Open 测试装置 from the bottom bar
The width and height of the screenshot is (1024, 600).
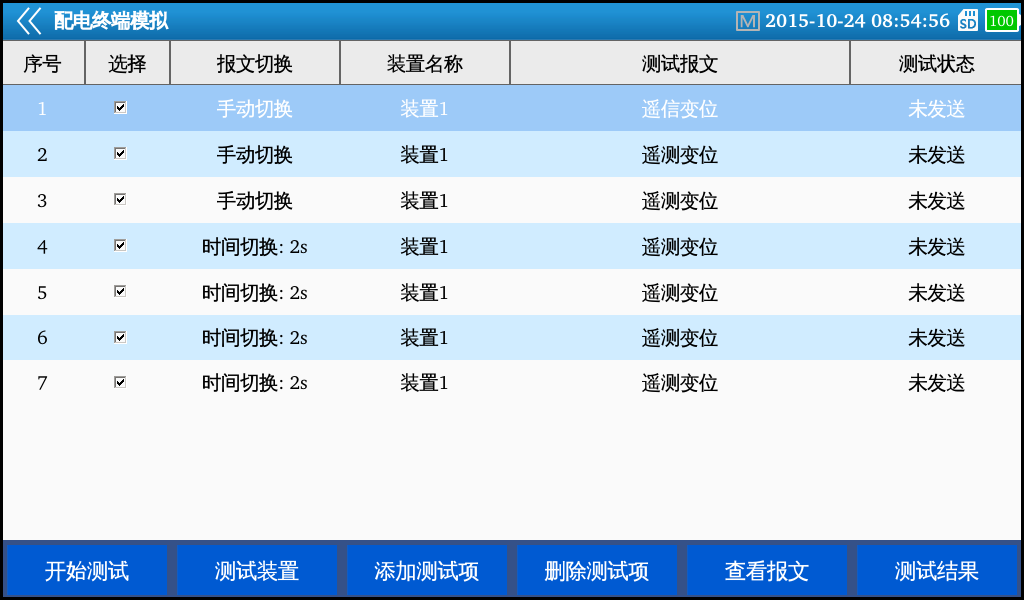257,571
